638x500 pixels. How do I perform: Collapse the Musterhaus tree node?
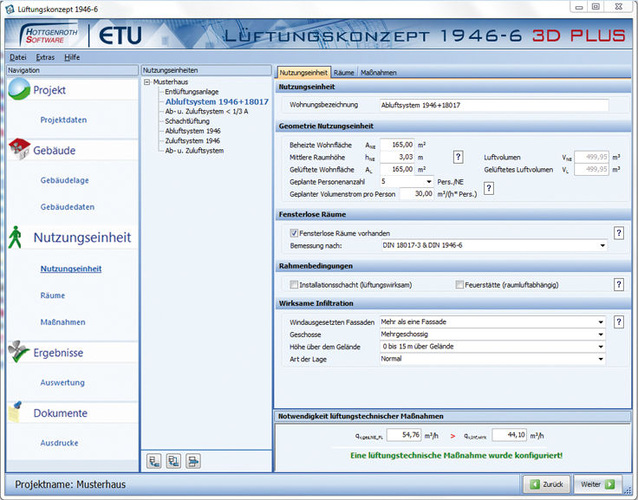click(147, 82)
